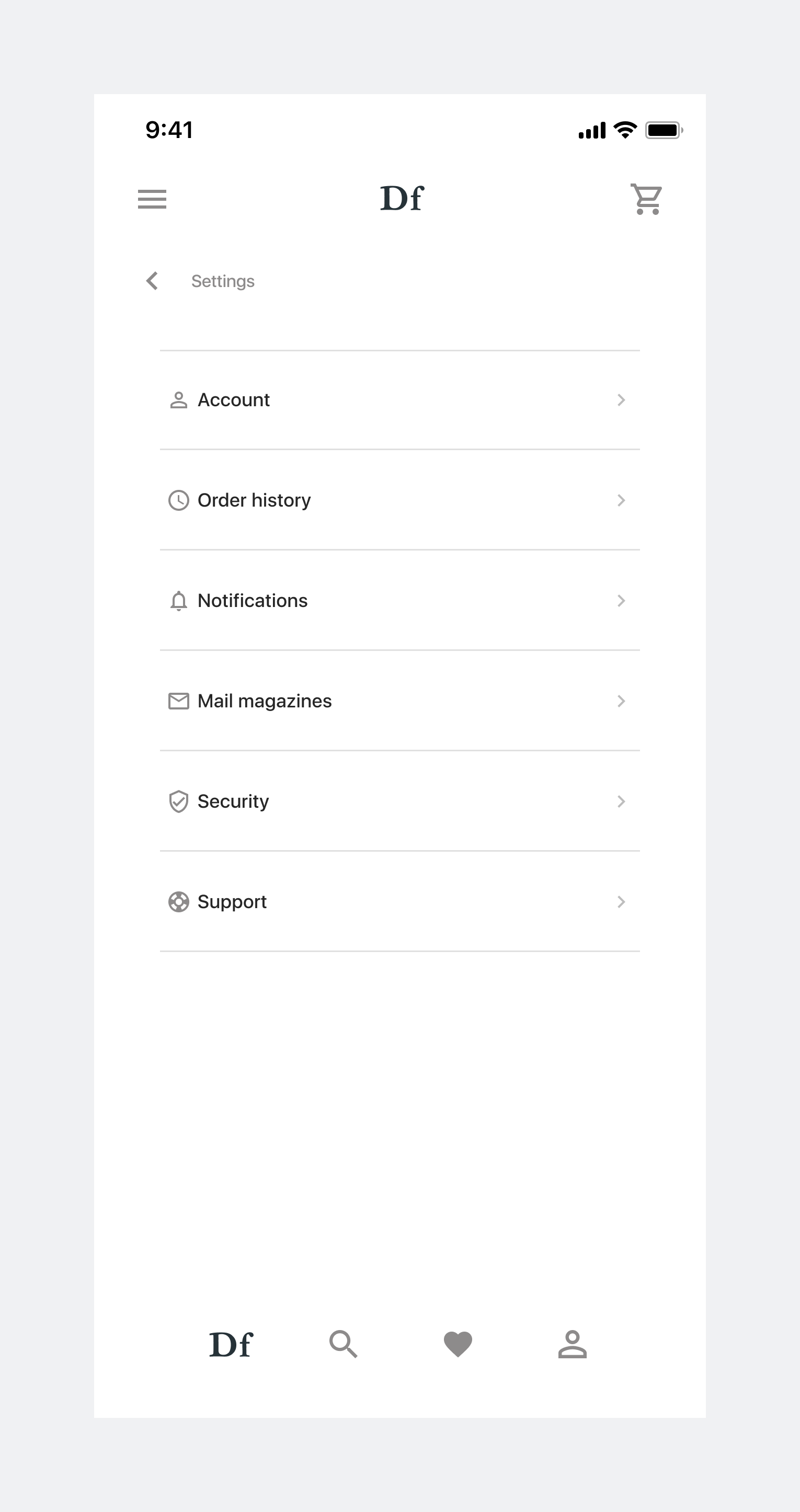Expand the Order history chevron

621,500
